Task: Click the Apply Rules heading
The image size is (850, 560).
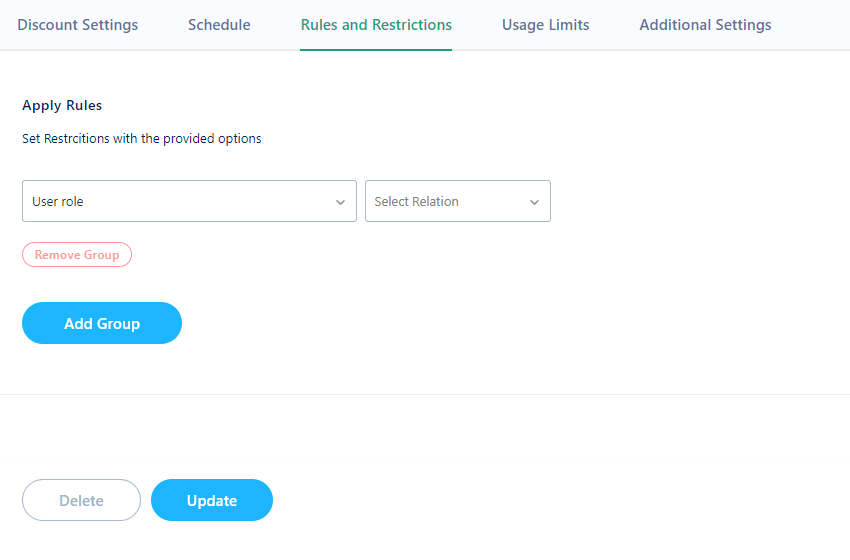Action: [x=62, y=106]
